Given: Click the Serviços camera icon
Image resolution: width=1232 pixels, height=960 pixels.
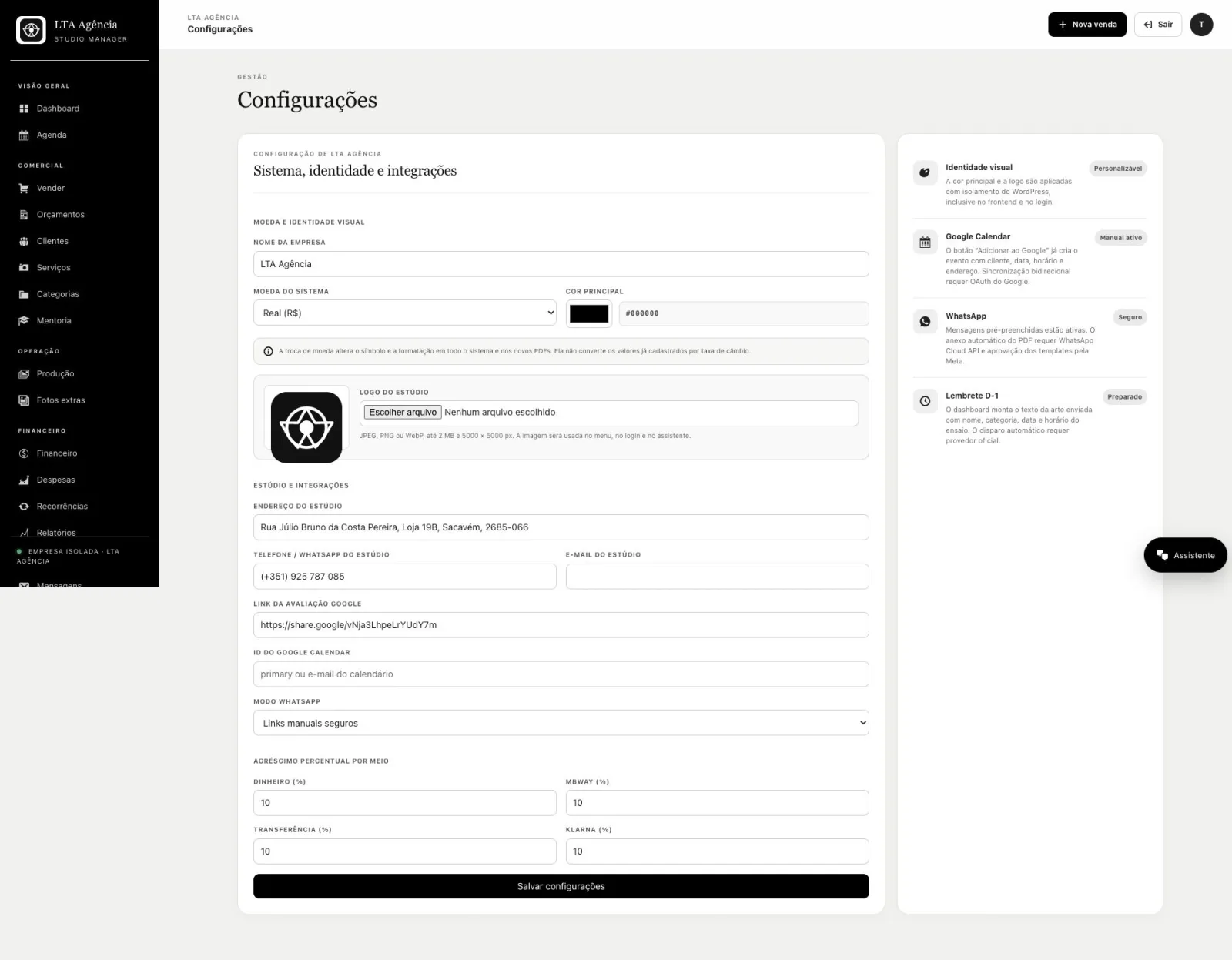Looking at the screenshot, I should tap(24, 268).
